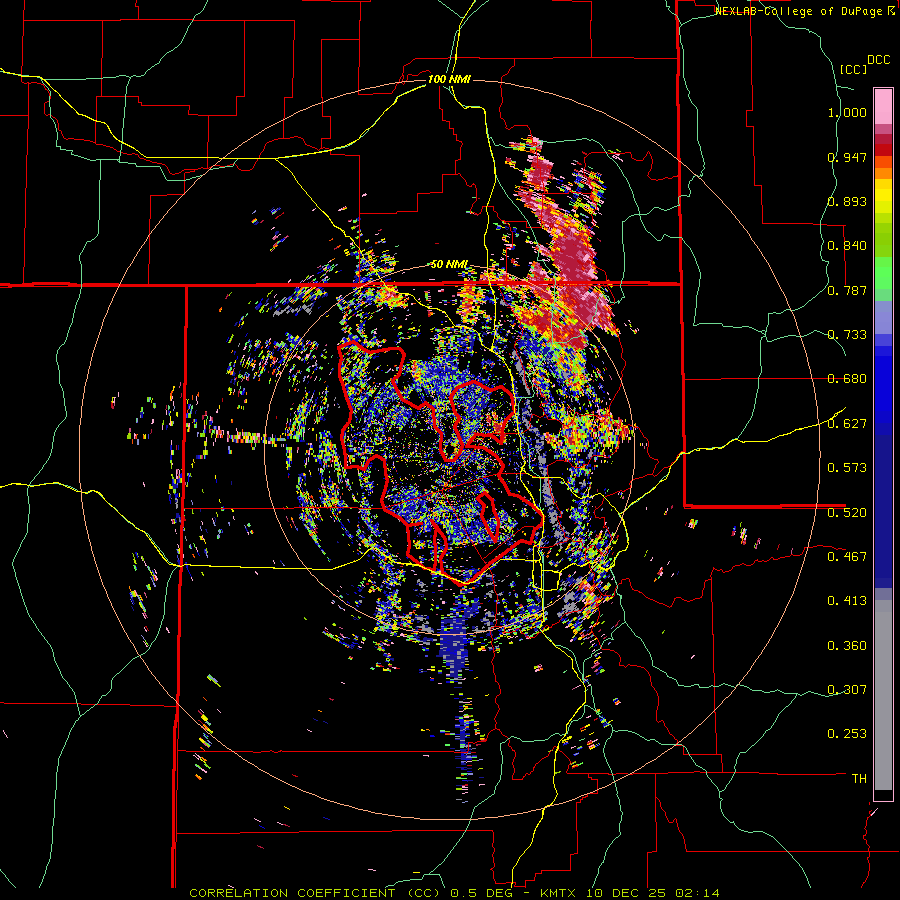Click the 0.467 legend value

pyautogui.click(x=847, y=557)
